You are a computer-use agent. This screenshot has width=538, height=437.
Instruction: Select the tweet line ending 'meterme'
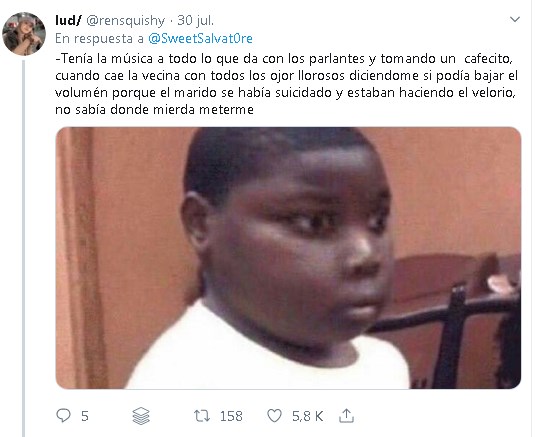tap(154, 110)
